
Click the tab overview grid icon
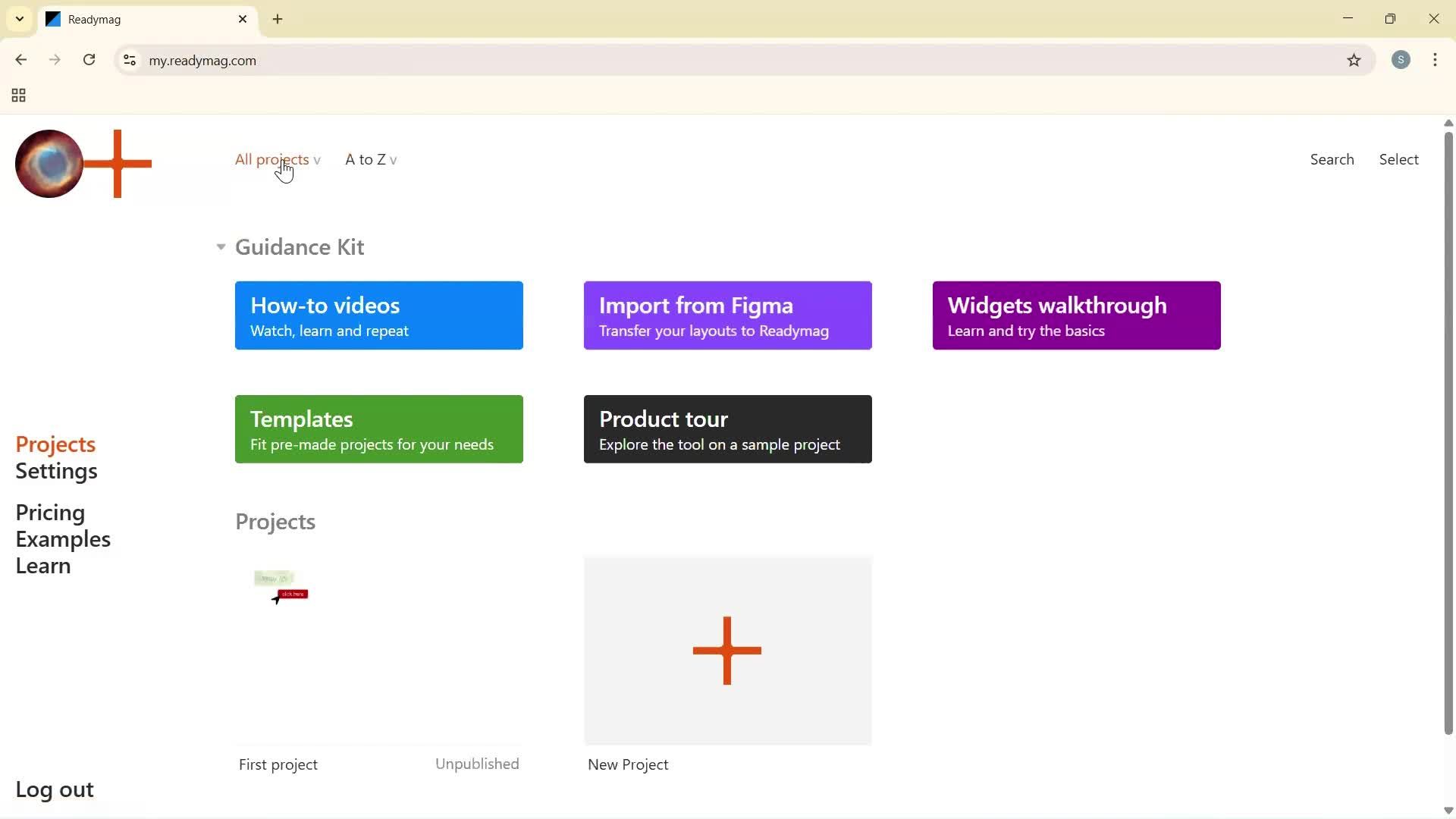[x=17, y=95]
